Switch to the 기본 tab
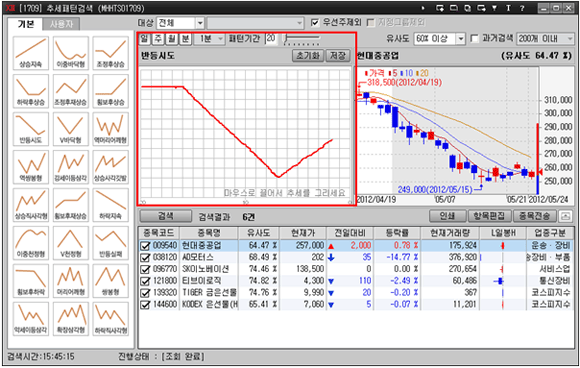 pyautogui.click(x=25, y=24)
